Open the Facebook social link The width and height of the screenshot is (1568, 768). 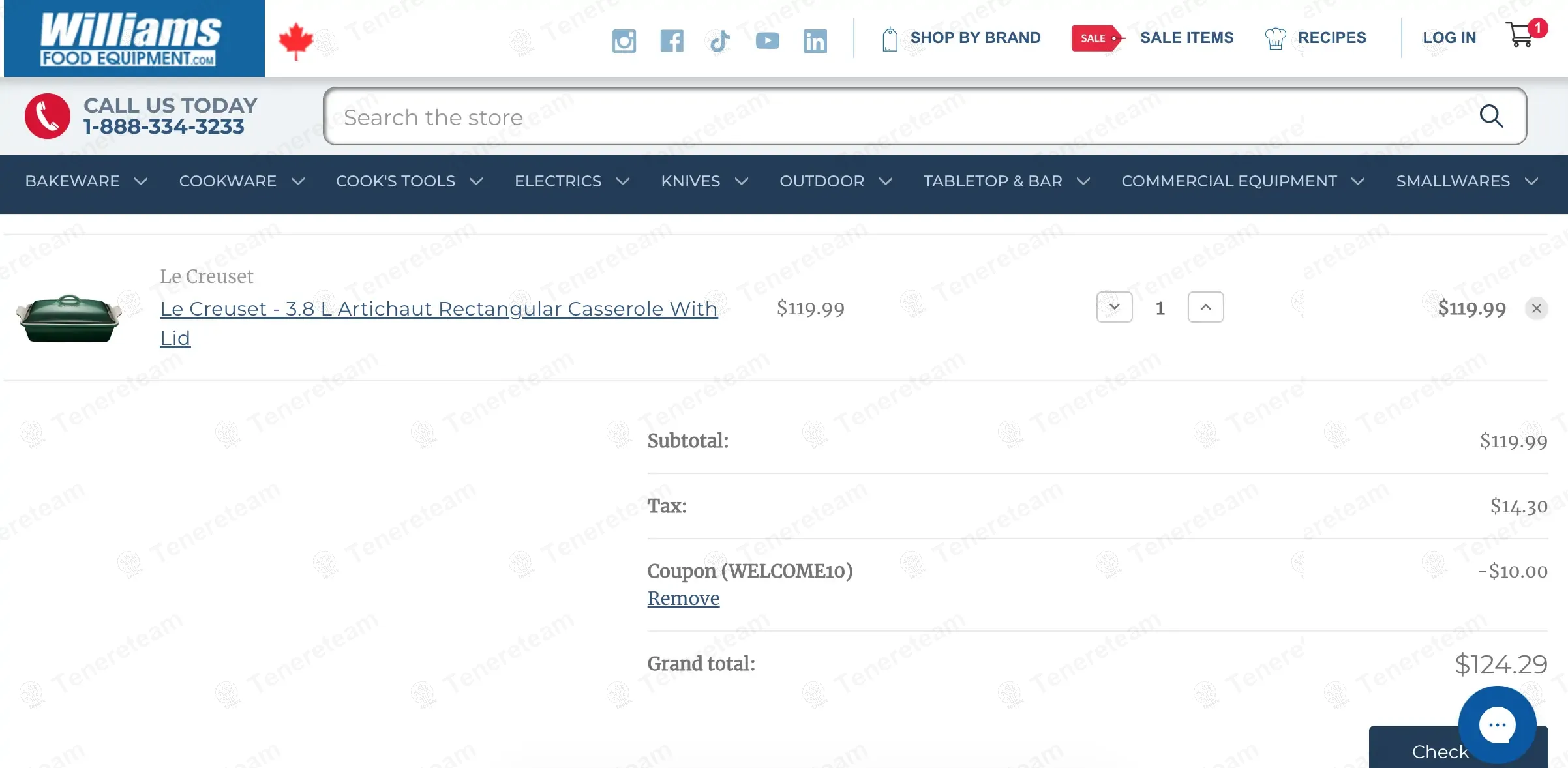tap(672, 41)
